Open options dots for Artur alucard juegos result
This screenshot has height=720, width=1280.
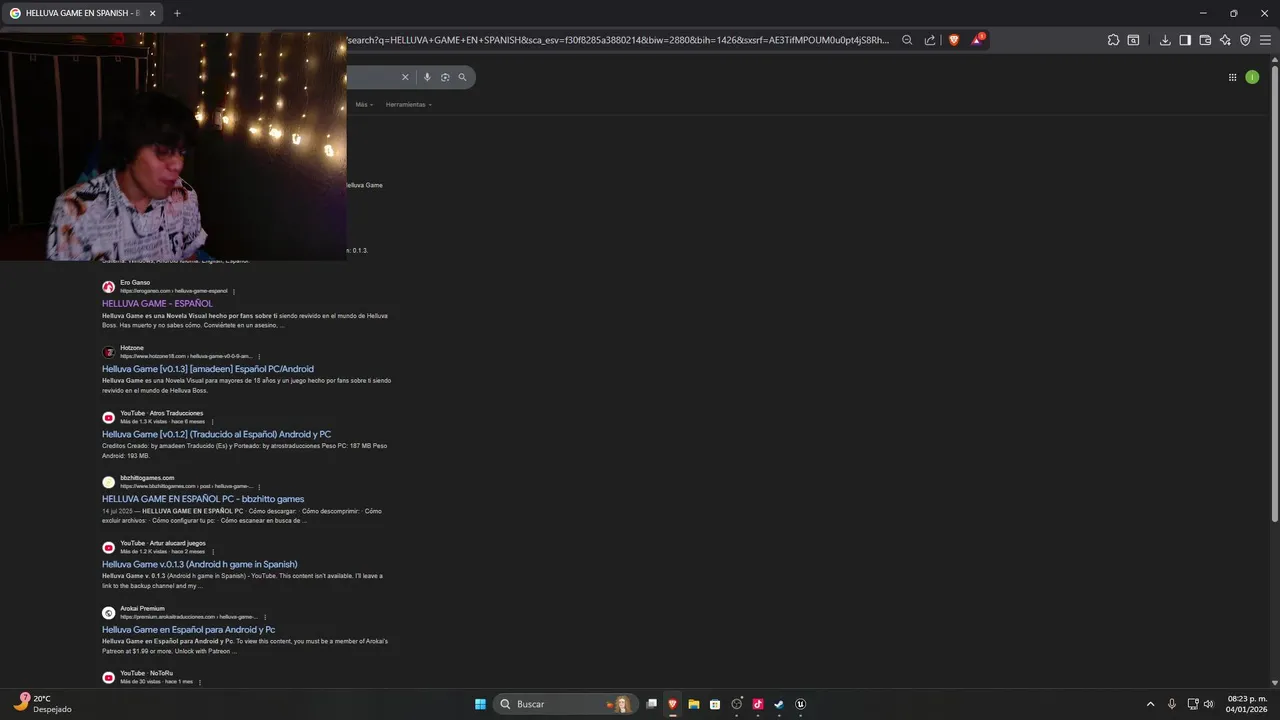(212, 552)
